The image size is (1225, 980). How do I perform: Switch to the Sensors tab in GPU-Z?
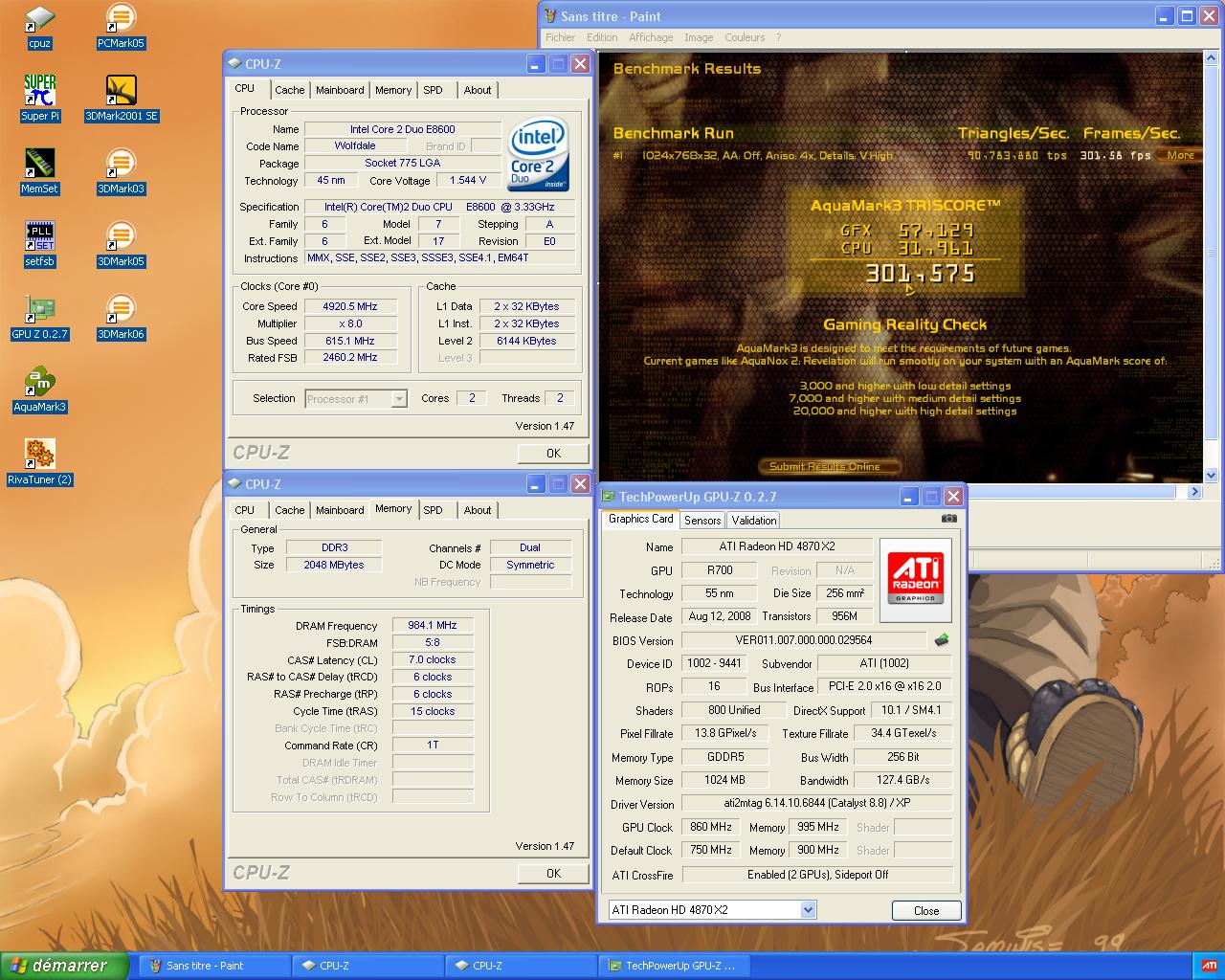tap(702, 521)
